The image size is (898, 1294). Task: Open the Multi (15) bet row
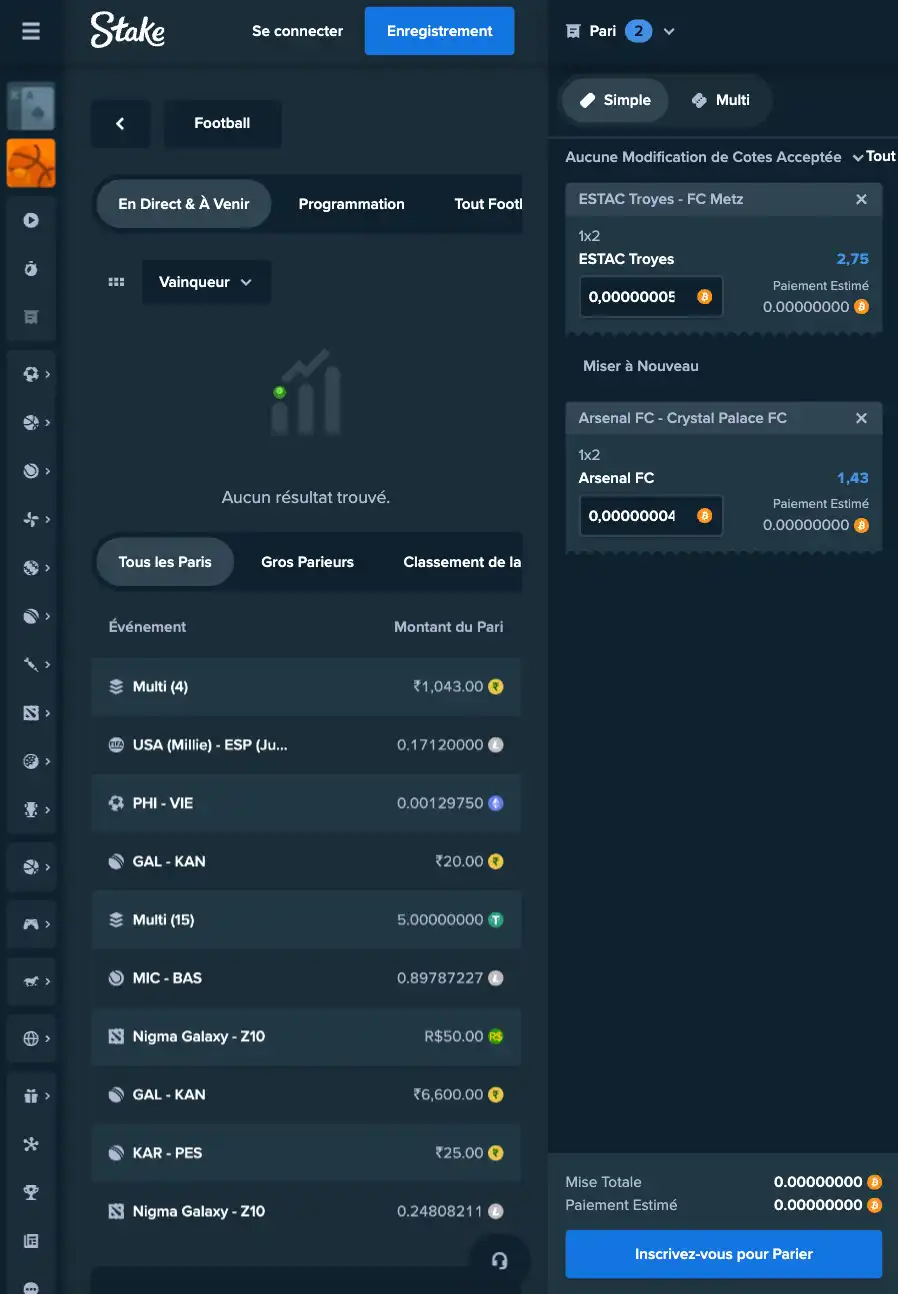click(306, 920)
